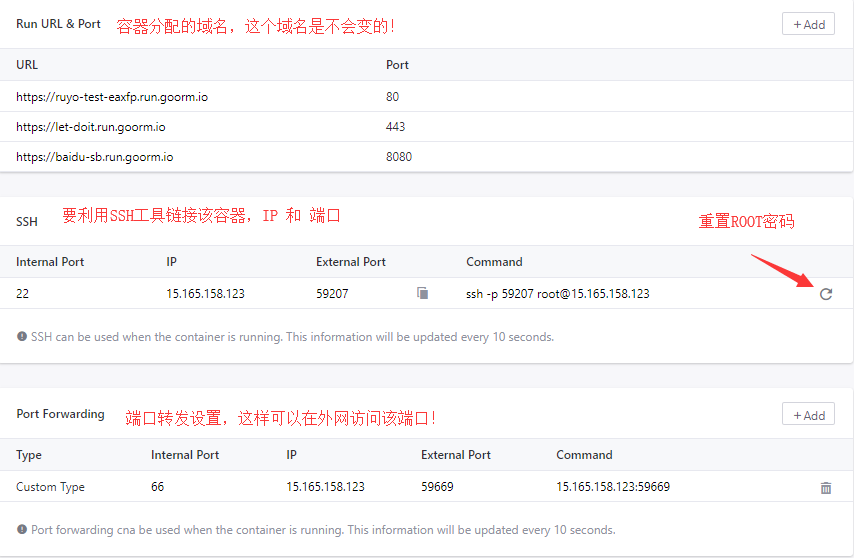
Task: Select port 80 cell
Action: pyautogui.click(x=392, y=97)
